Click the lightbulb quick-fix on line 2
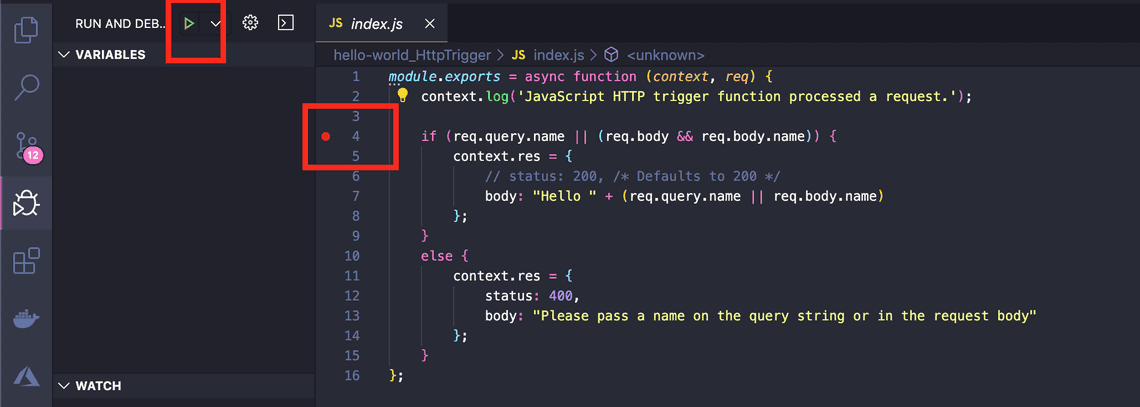The image size is (1140, 407). click(403, 96)
